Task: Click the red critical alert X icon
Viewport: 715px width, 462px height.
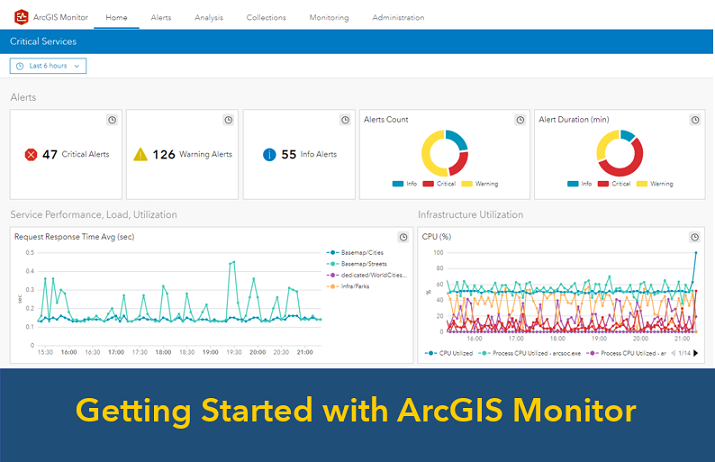Action: point(31,155)
